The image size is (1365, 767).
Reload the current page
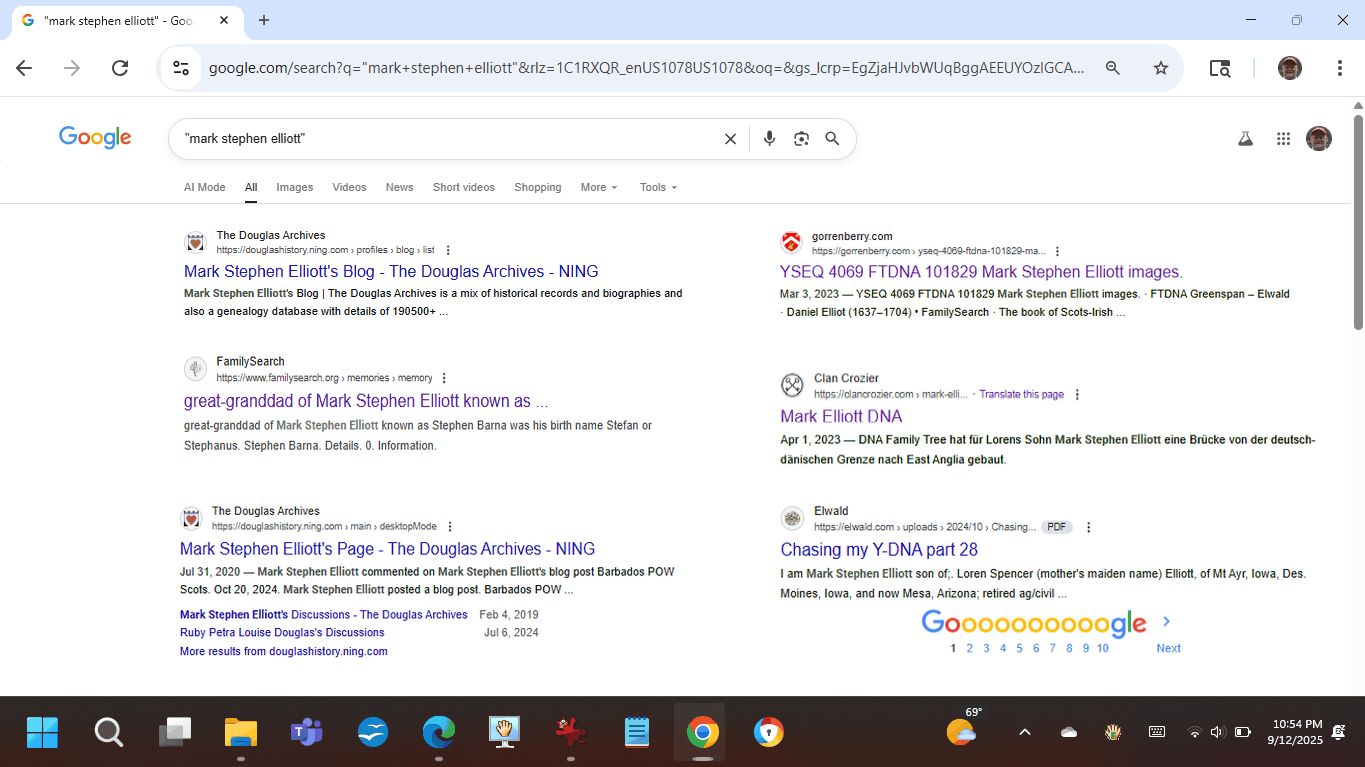(x=120, y=68)
